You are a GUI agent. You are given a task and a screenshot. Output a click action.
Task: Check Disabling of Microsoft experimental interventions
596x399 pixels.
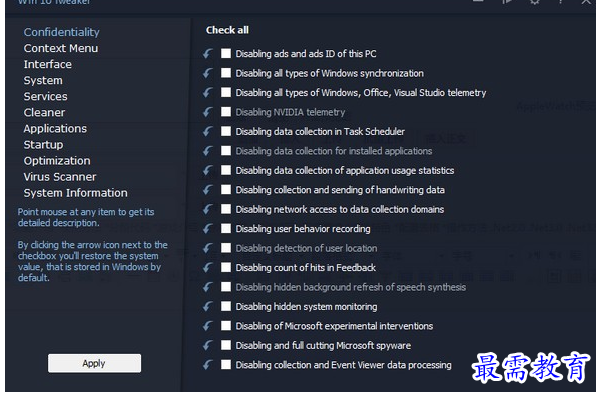226,326
